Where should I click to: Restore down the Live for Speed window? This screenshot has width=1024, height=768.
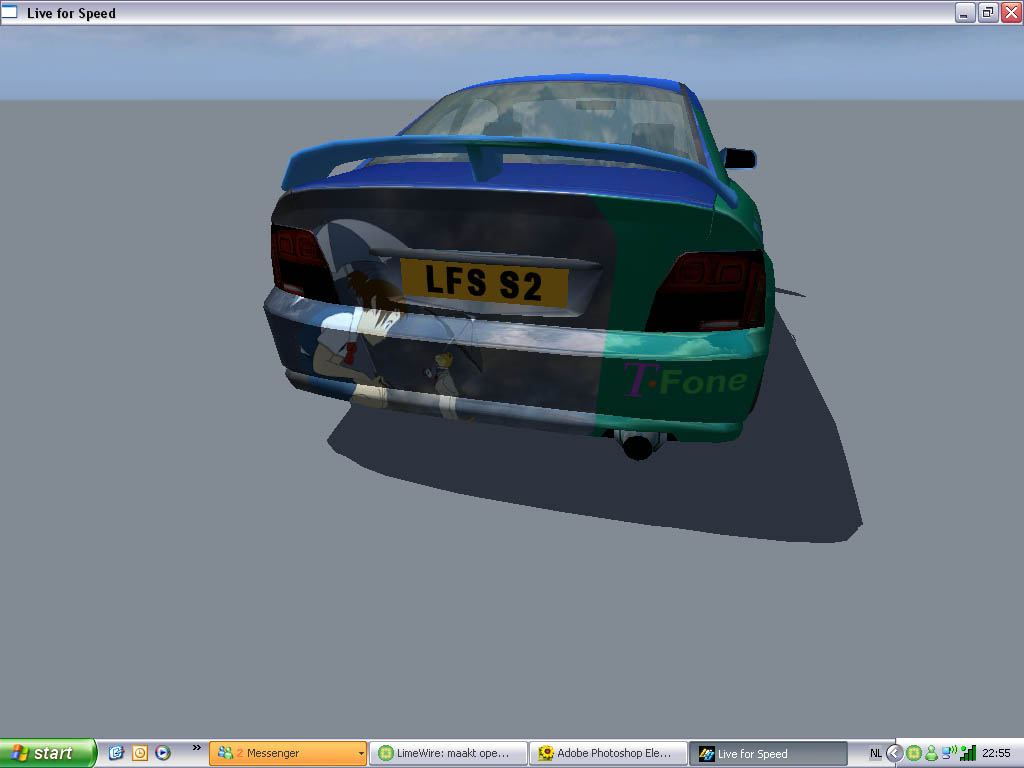[987, 12]
